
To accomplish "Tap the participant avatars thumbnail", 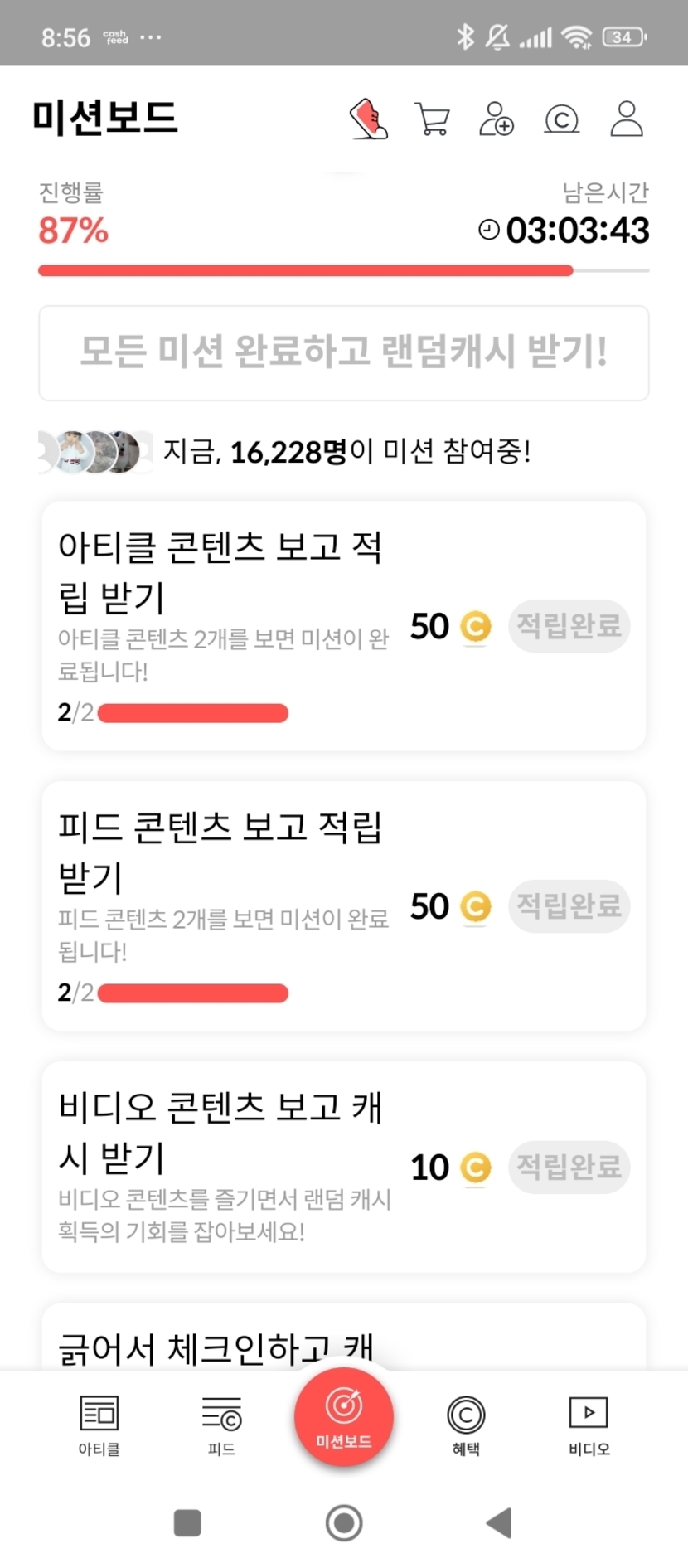I will point(96,452).
